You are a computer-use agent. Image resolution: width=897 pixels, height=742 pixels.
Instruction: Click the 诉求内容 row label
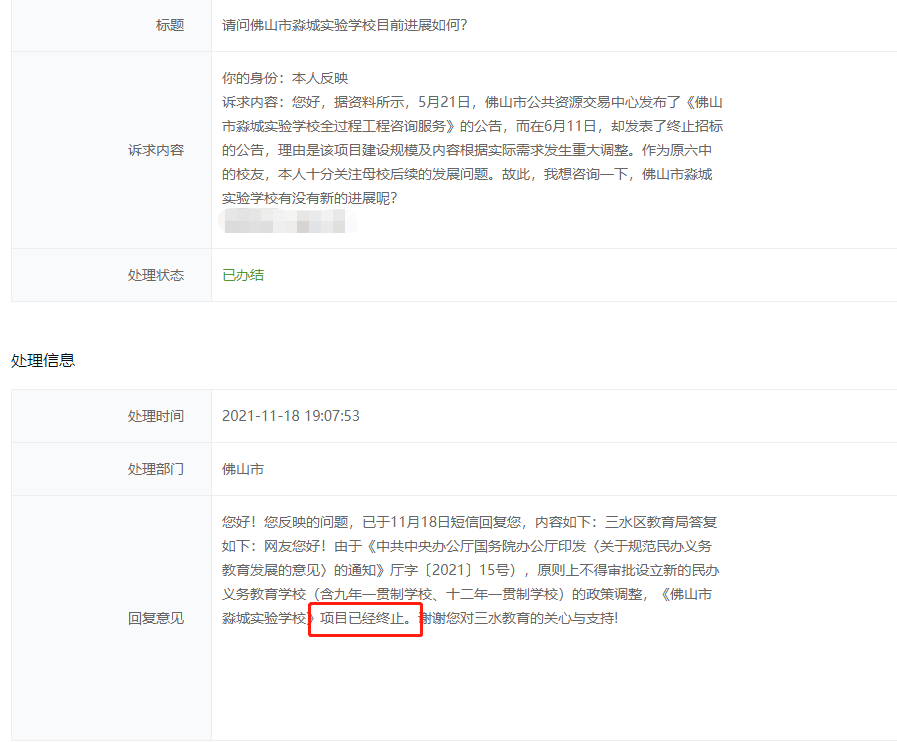coord(156,150)
